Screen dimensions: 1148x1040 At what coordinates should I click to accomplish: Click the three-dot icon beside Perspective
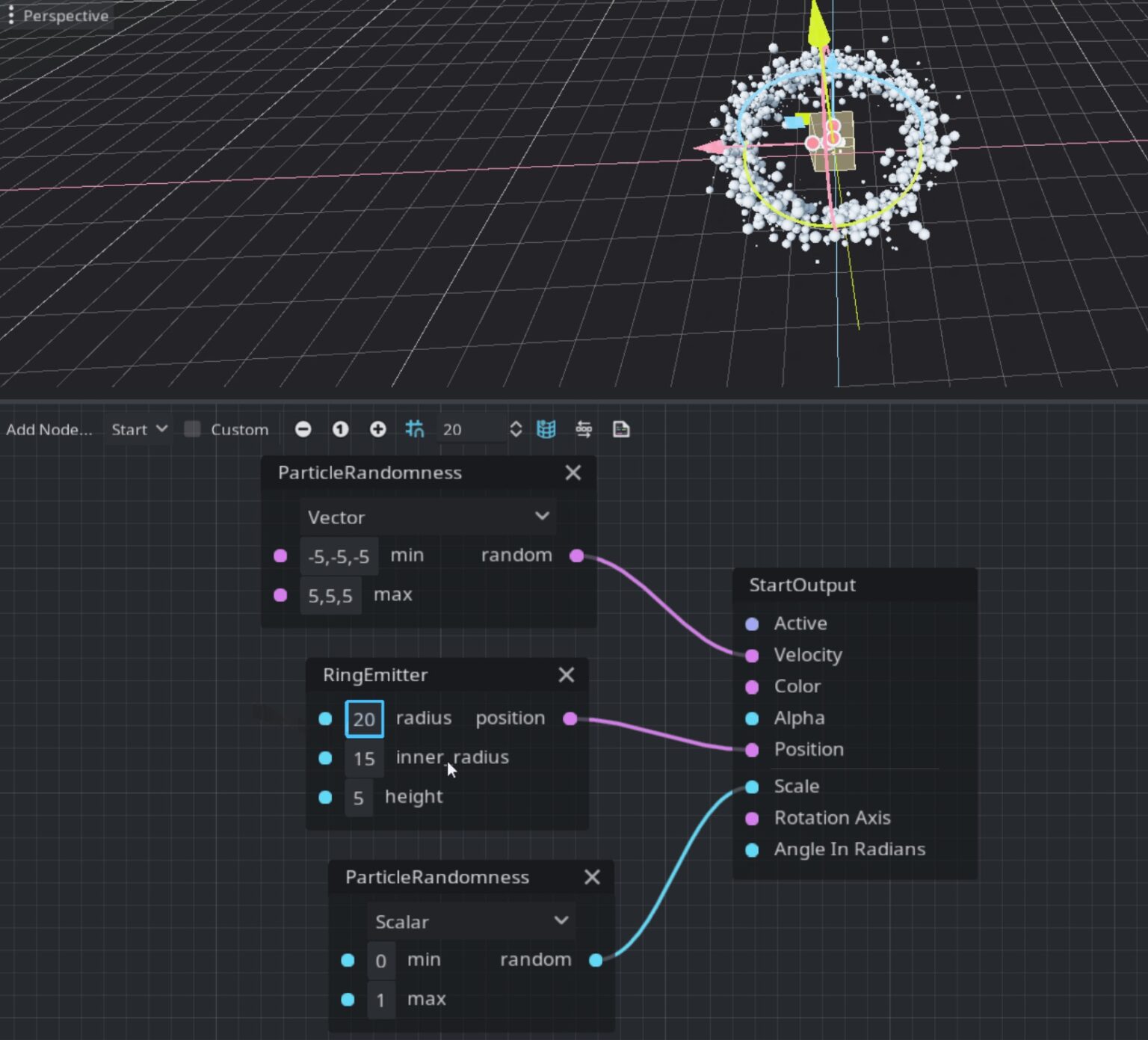[10, 15]
